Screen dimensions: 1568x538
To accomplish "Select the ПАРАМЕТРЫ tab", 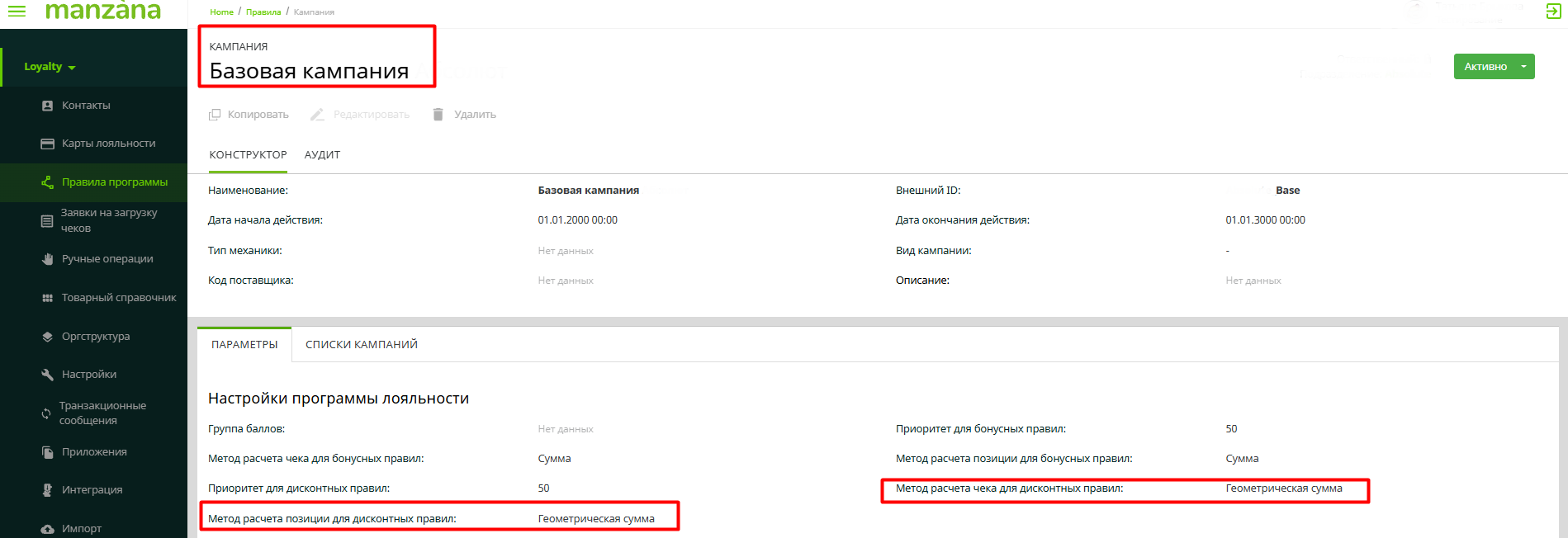I will pos(244,345).
